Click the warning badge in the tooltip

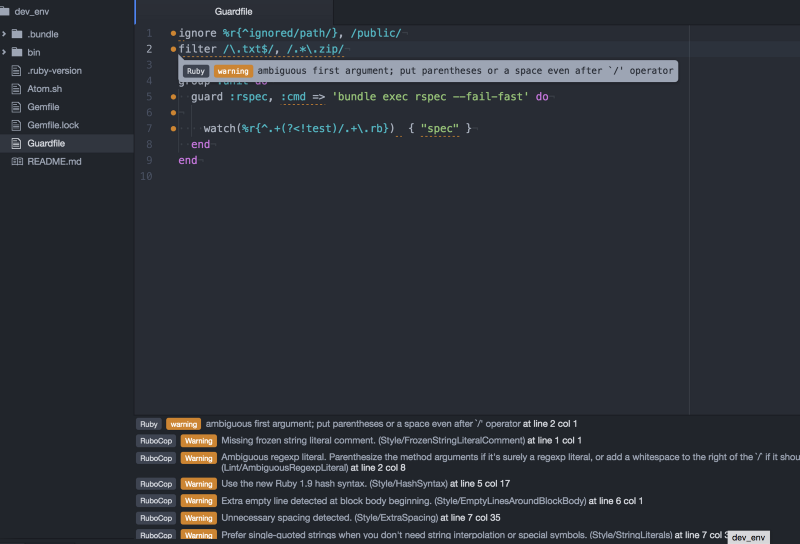click(233, 71)
